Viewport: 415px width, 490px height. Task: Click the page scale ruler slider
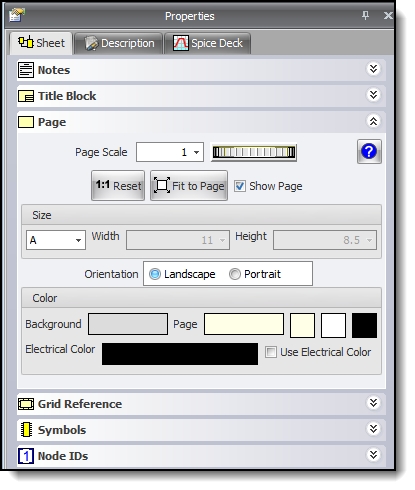254,152
